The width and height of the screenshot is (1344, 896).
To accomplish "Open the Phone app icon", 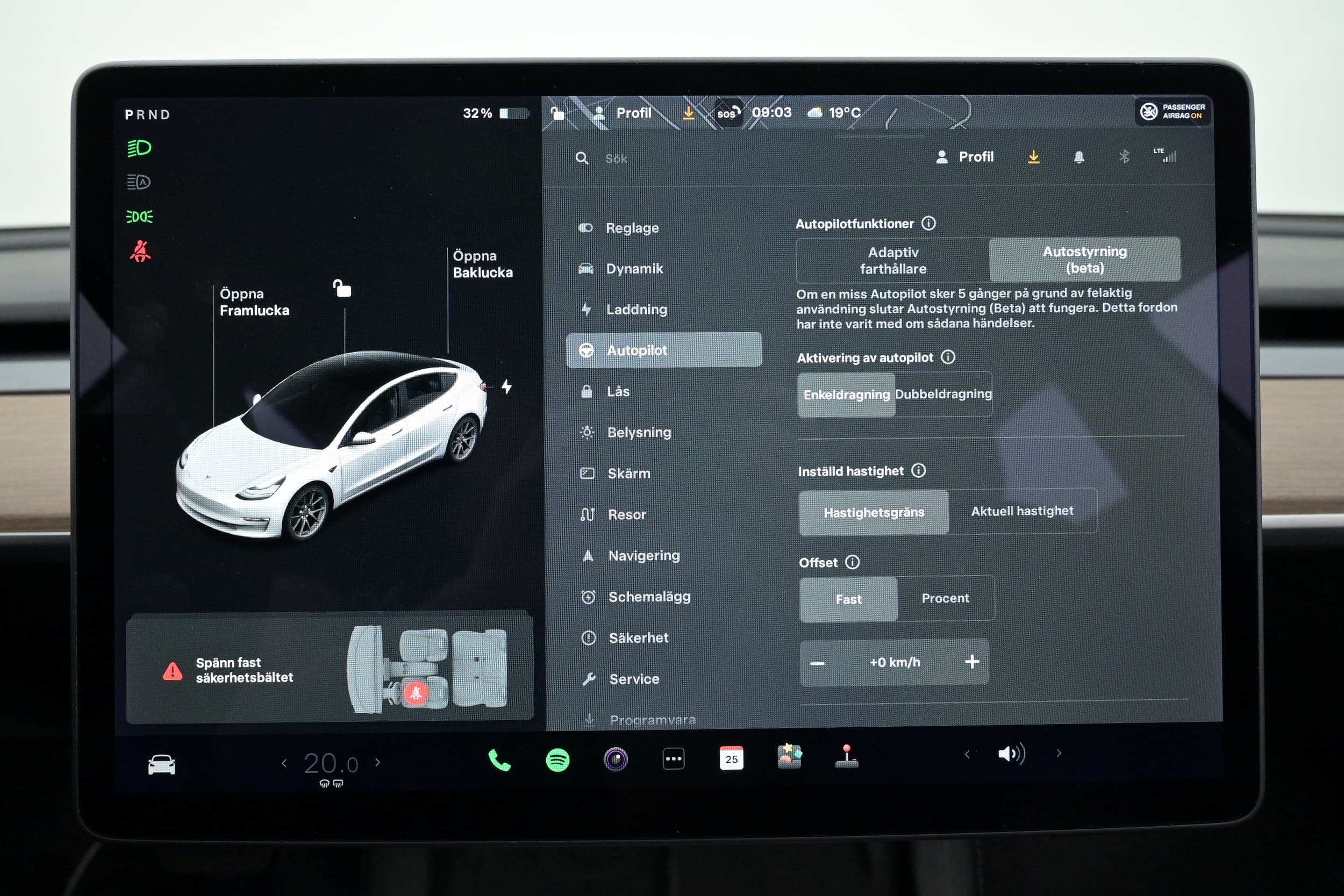I will tap(499, 761).
